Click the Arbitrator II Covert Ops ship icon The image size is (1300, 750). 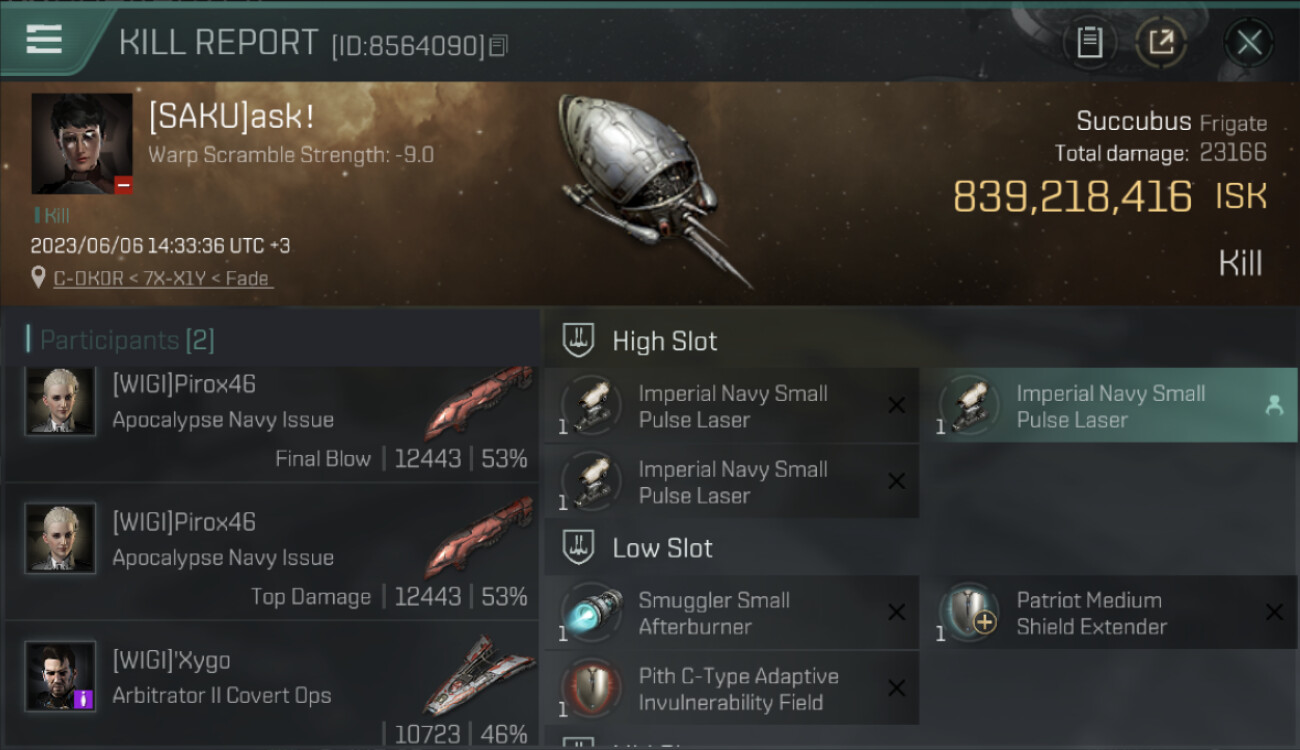click(x=479, y=675)
